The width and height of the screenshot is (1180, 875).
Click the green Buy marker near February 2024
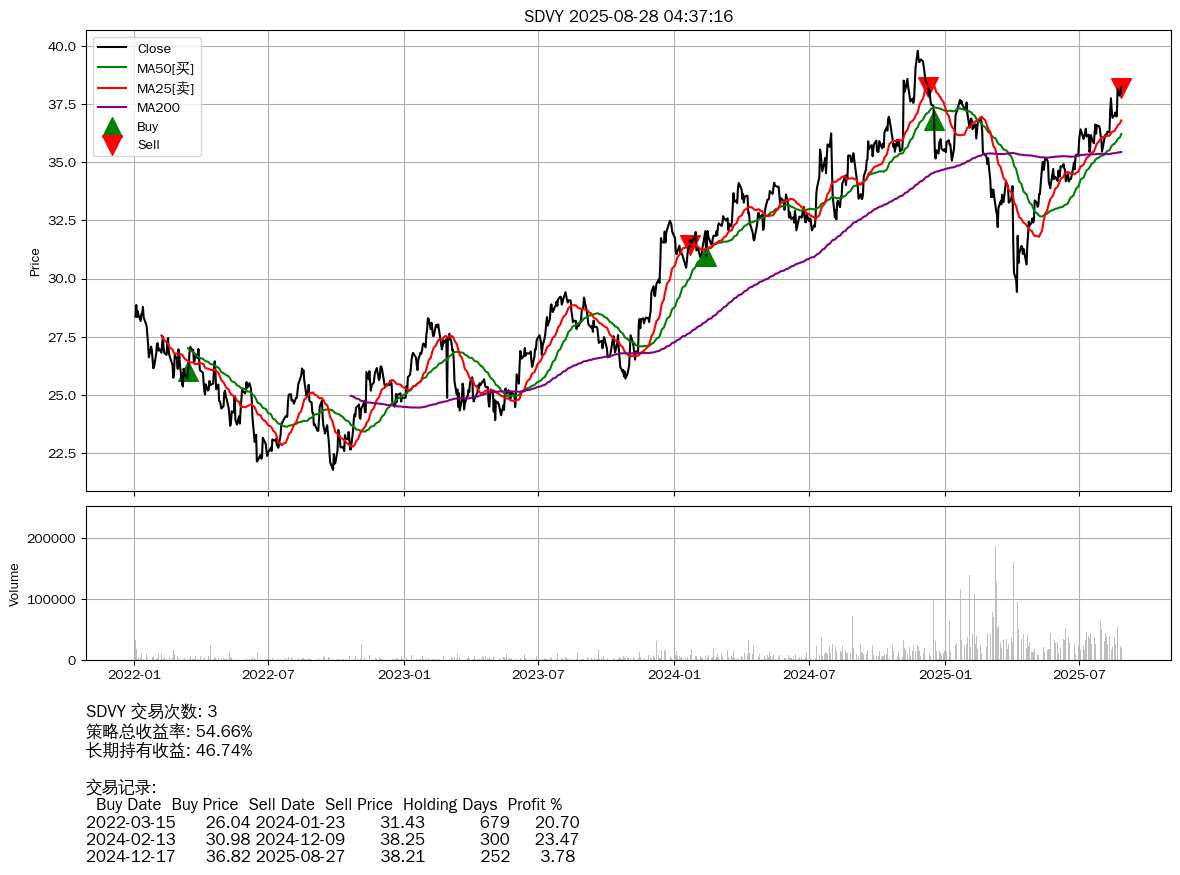[705, 256]
